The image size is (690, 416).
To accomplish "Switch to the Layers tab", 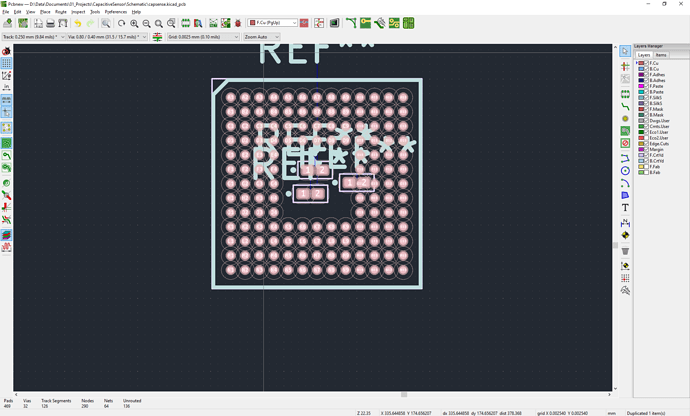I will (x=644, y=55).
